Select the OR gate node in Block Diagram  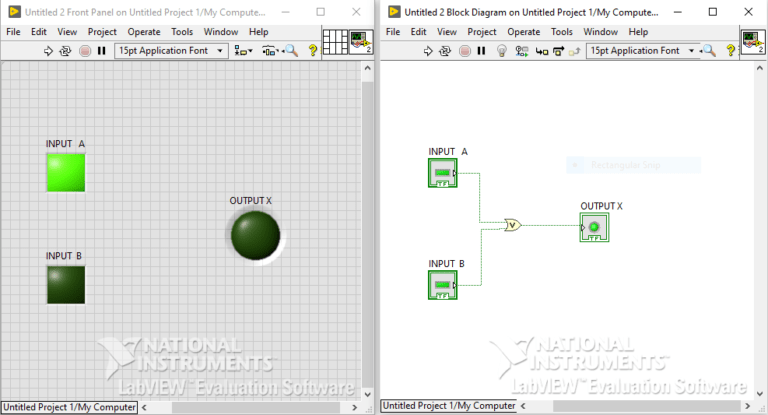[512, 225]
